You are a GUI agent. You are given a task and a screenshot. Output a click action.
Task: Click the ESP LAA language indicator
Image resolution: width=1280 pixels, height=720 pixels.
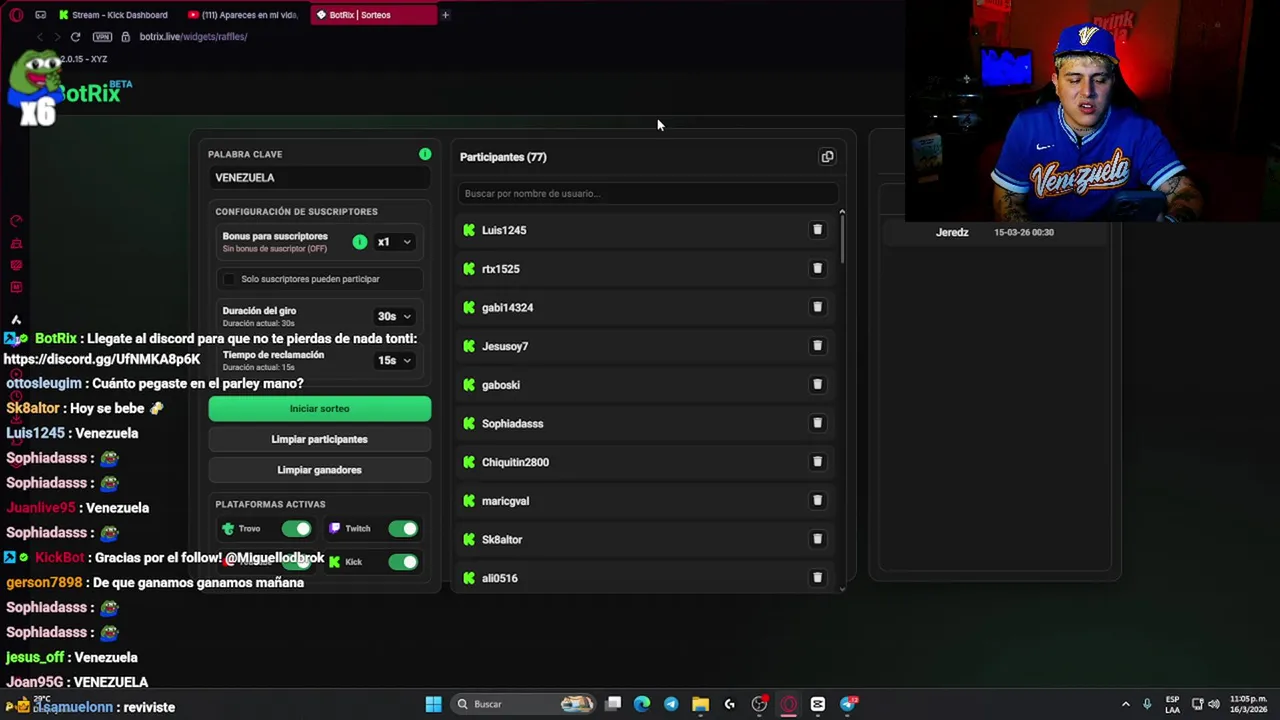[x=1172, y=704]
